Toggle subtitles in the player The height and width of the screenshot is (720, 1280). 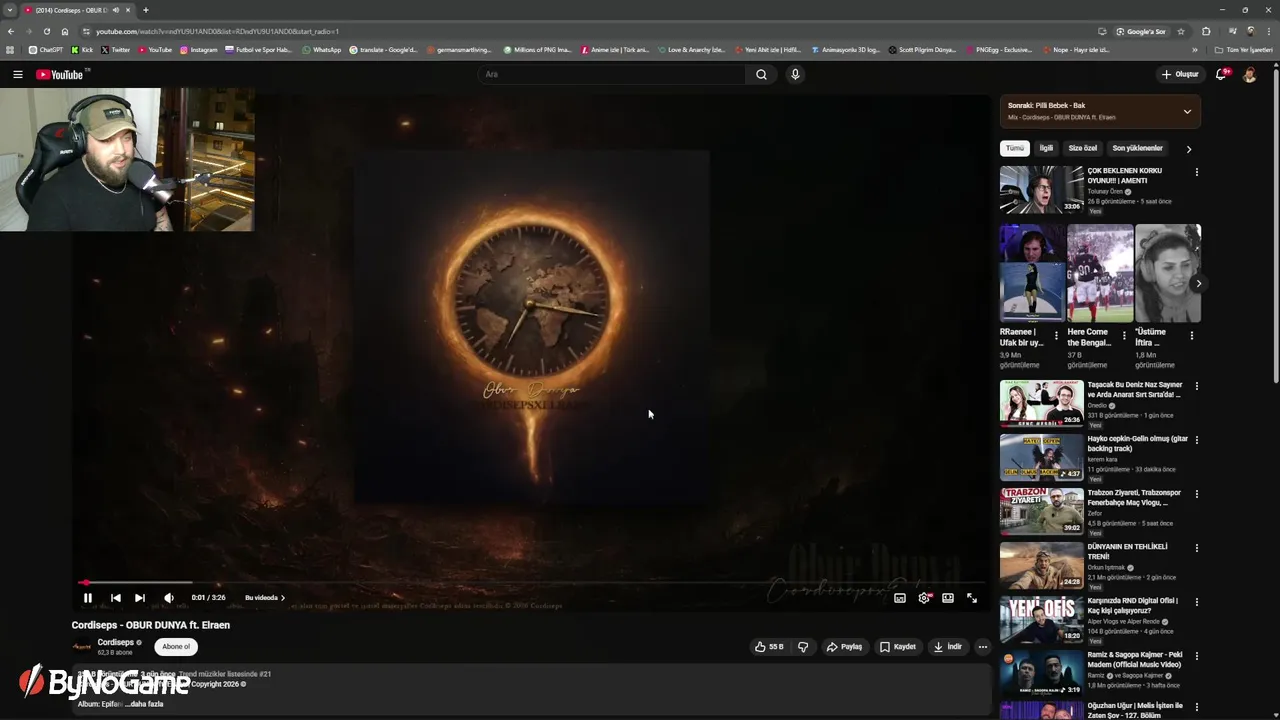click(x=900, y=598)
